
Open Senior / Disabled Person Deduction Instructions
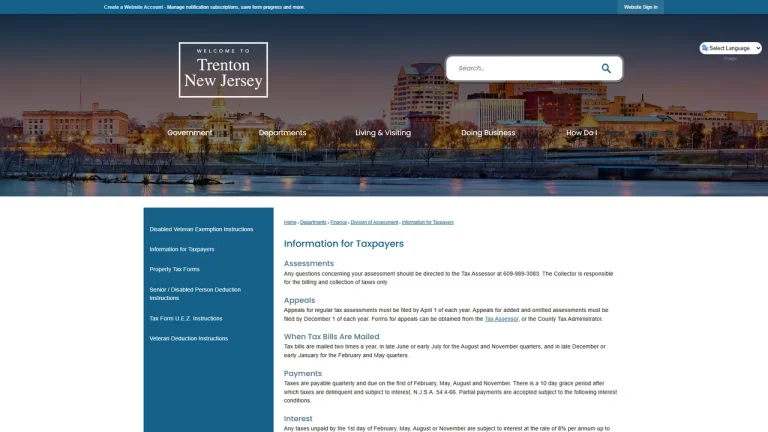click(x=195, y=294)
